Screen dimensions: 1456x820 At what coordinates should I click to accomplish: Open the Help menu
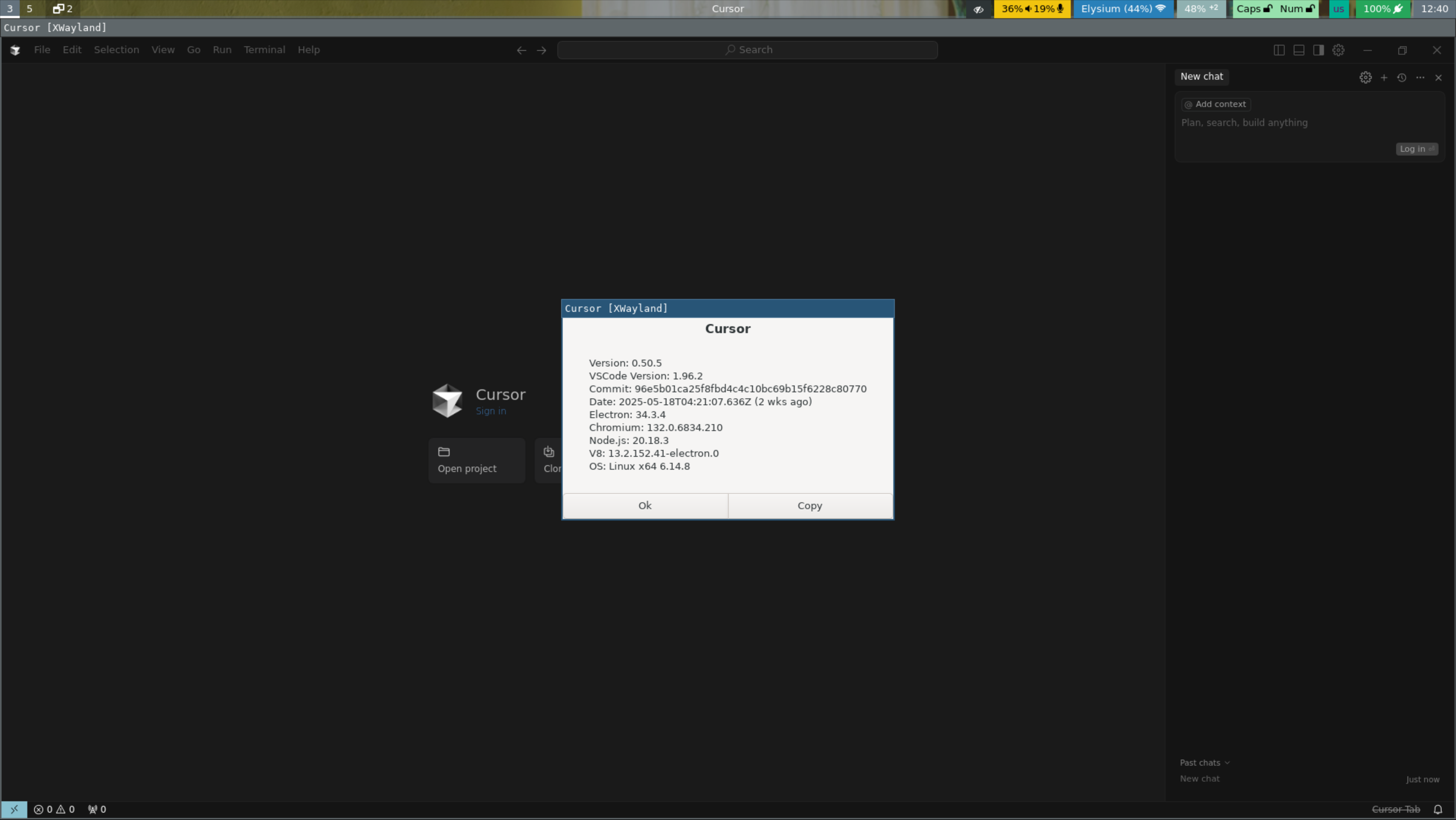[308, 50]
